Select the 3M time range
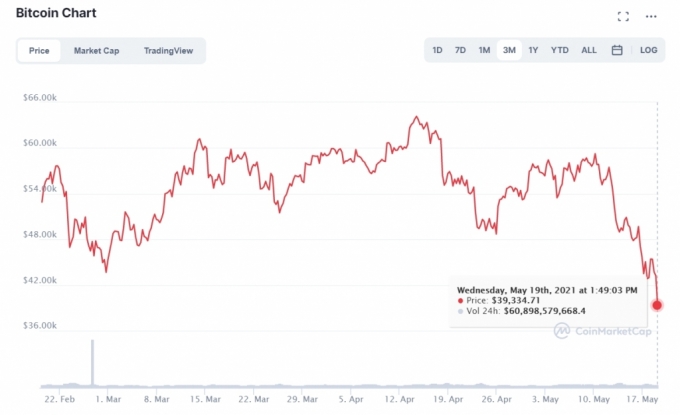680x415 pixels. (509, 50)
